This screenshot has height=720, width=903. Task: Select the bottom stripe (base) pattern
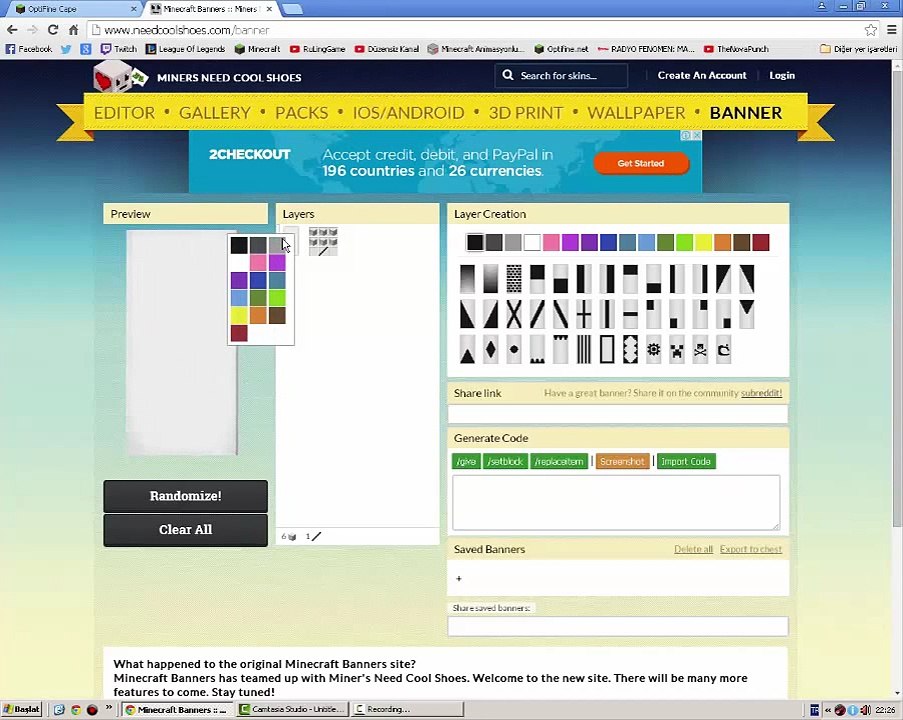click(654, 279)
